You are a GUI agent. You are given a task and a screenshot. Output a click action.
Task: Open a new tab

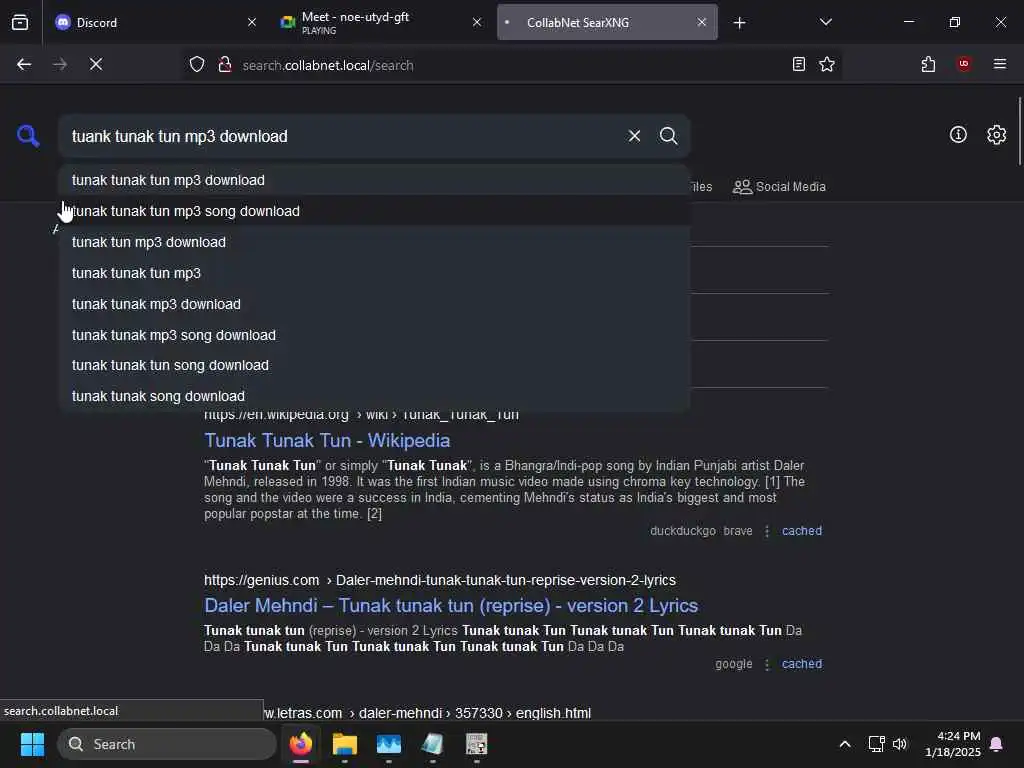click(x=739, y=23)
